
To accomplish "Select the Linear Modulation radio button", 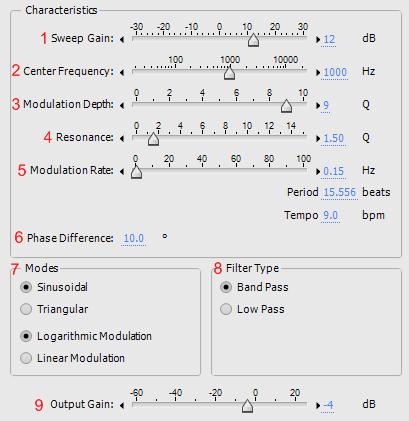I will (x=26, y=358).
